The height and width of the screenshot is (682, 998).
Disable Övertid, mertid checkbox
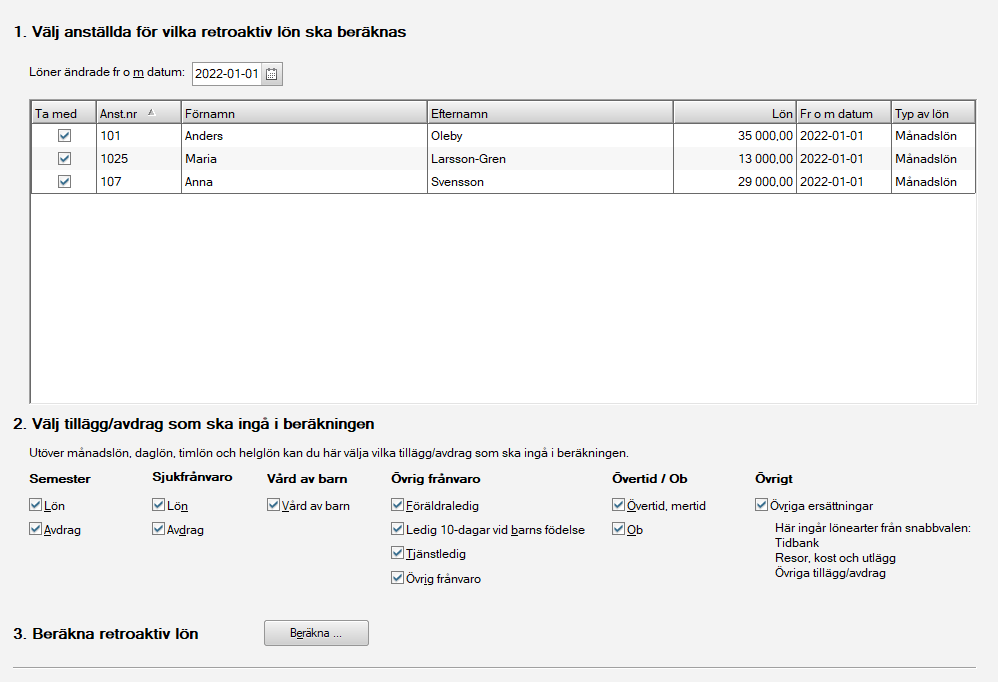point(619,506)
